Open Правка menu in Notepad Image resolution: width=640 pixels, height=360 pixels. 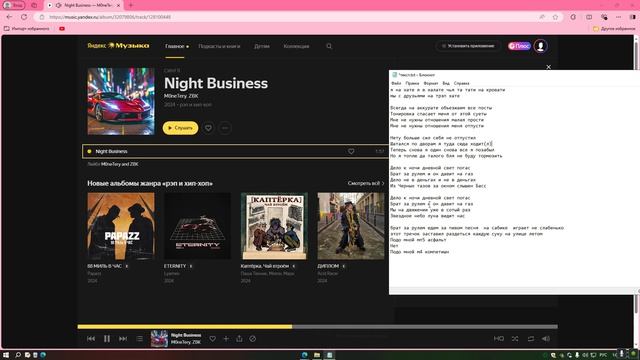coord(412,83)
